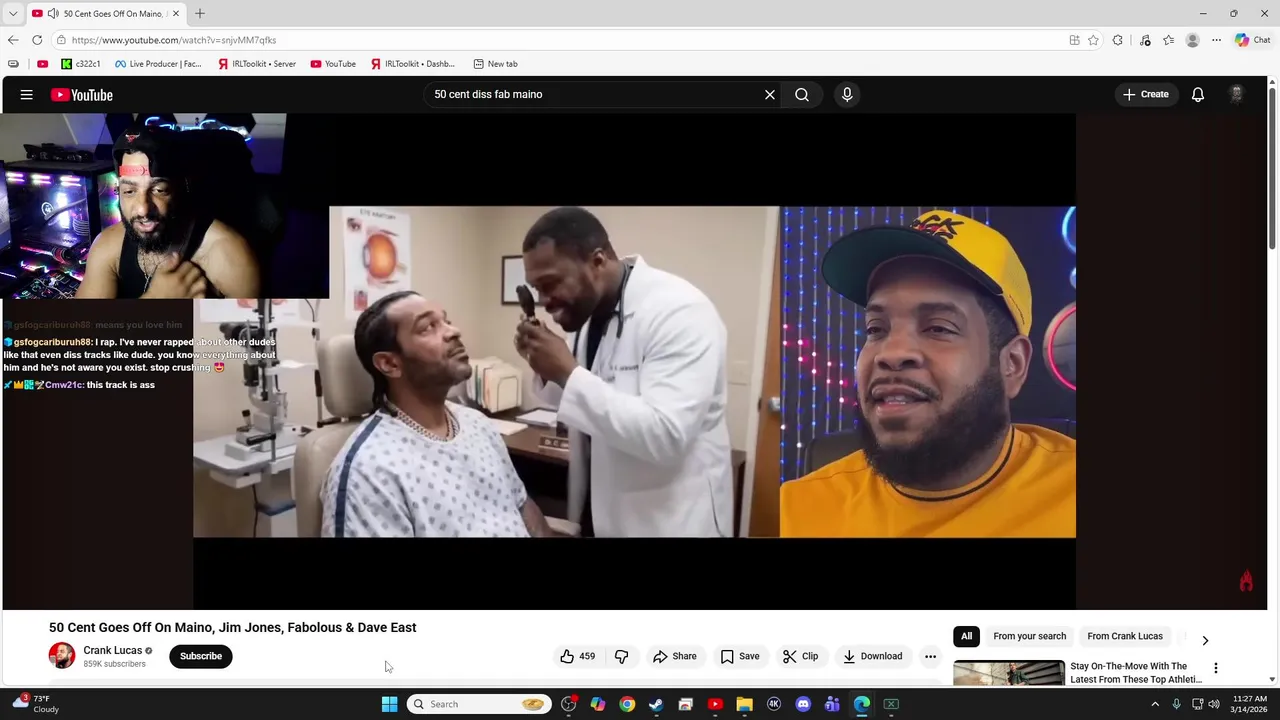Image resolution: width=1280 pixels, height=720 pixels.
Task: Add page to favorites star
Action: pyautogui.click(x=1094, y=40)
